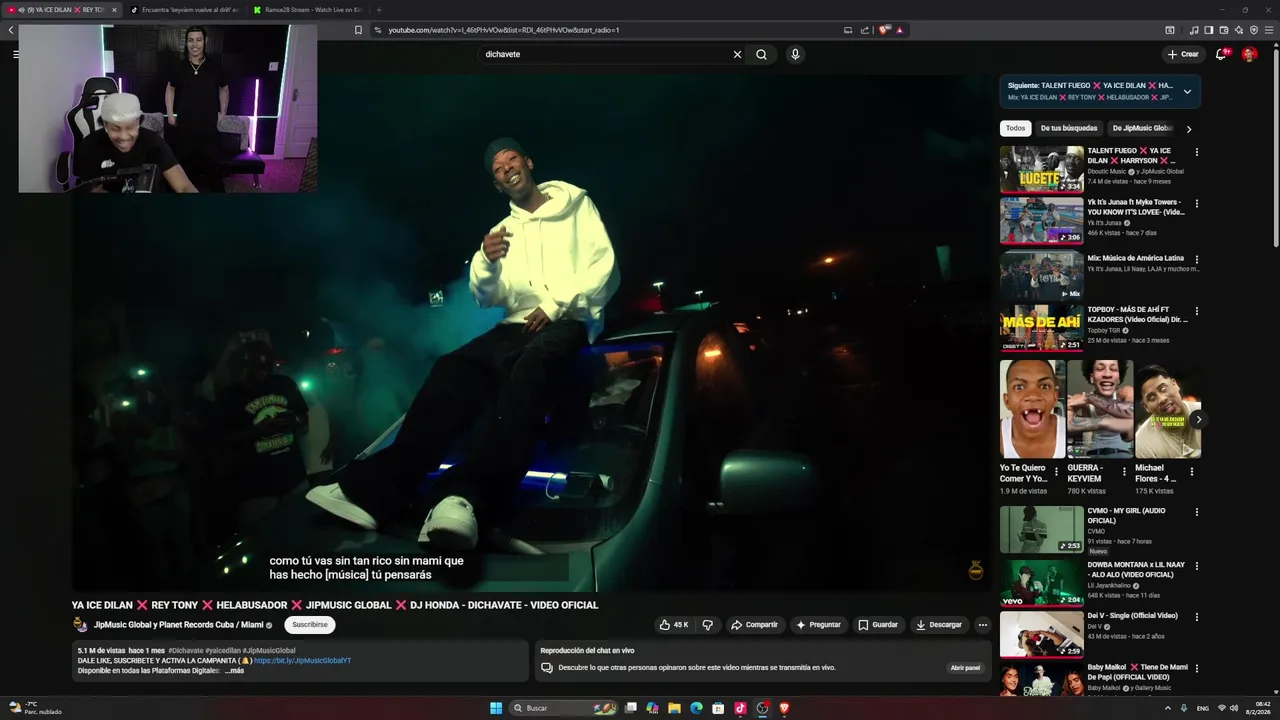Viewport: 1280px width, 720px height.
Task: Share the video via Compartir
Action: pos(754,625)
